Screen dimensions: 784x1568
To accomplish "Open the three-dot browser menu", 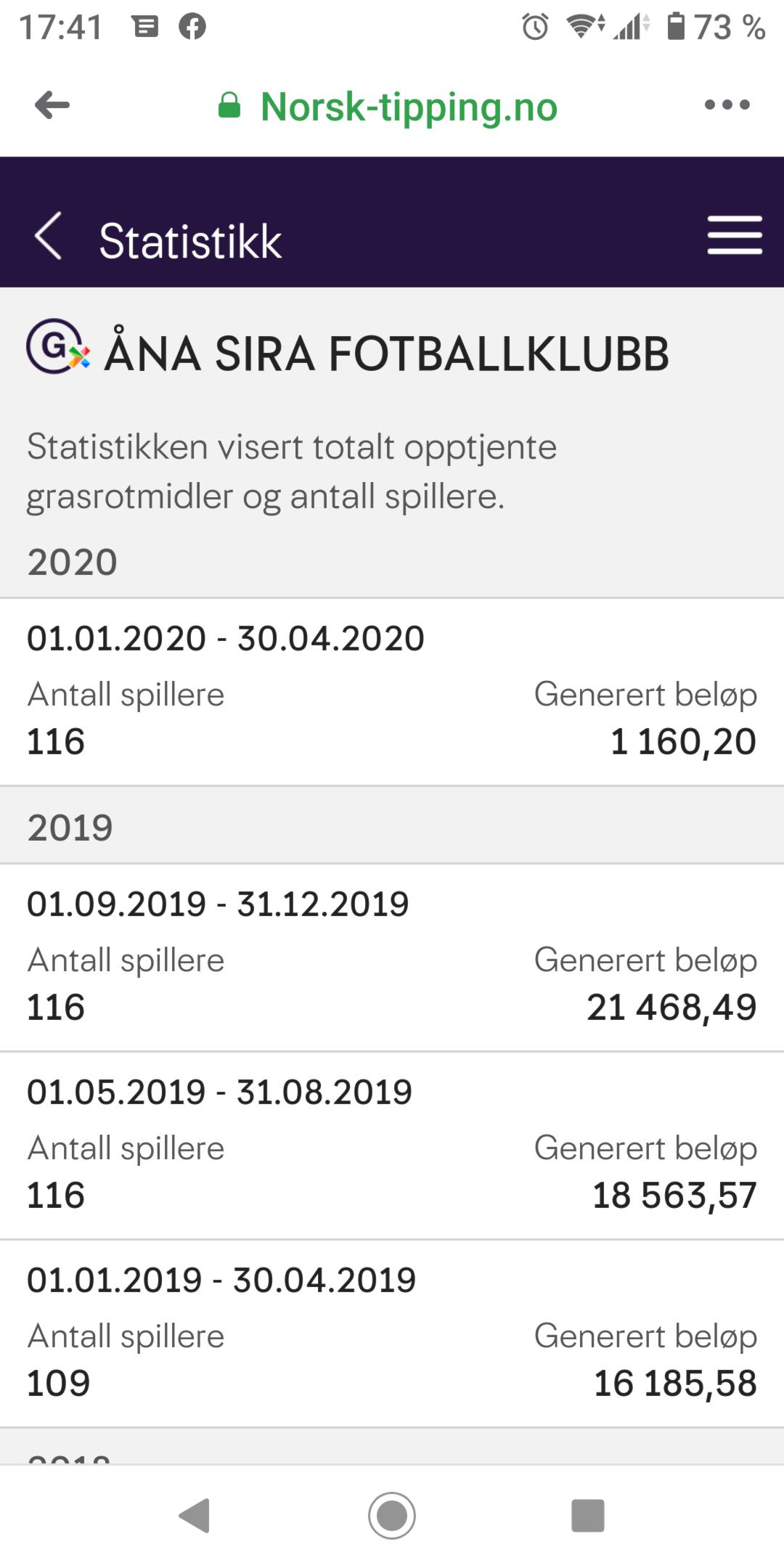I will tap(727, 105).
